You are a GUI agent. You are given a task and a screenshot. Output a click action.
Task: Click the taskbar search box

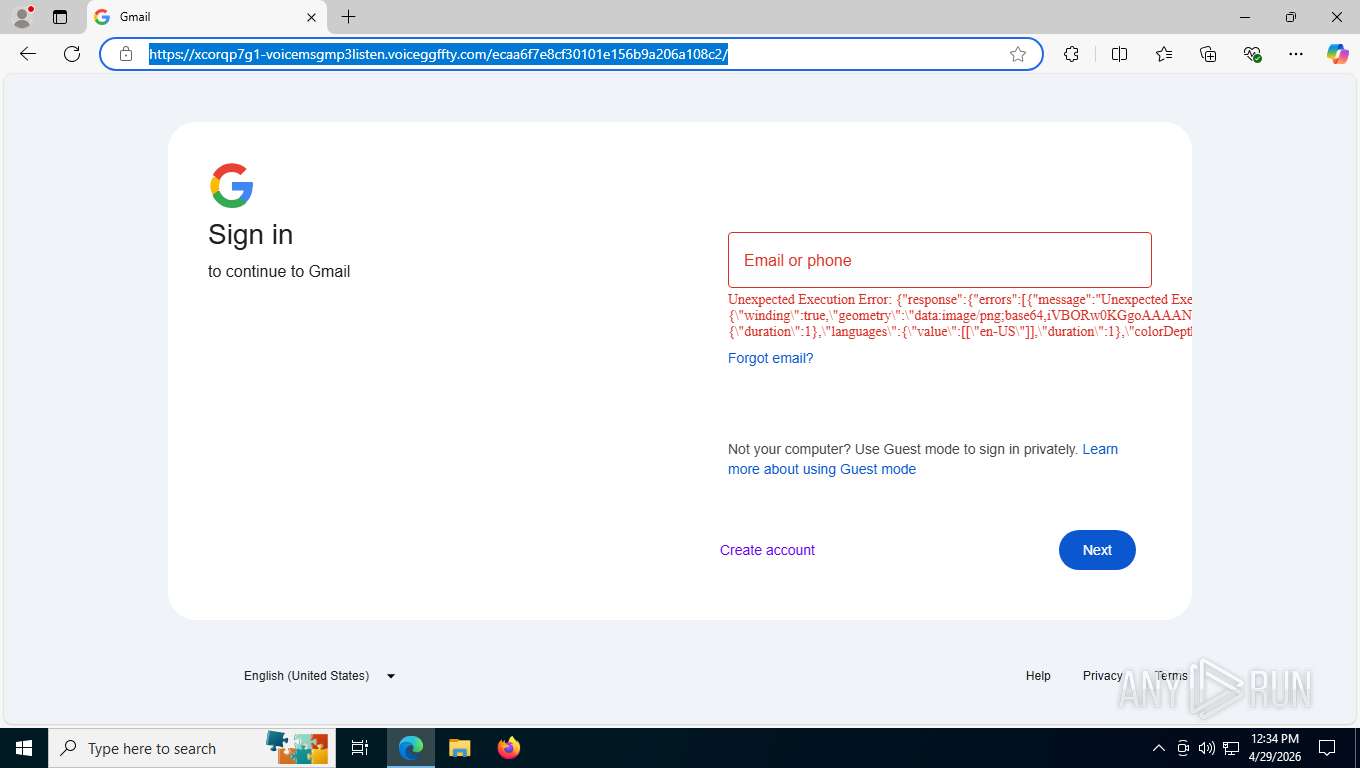point(190,748)
